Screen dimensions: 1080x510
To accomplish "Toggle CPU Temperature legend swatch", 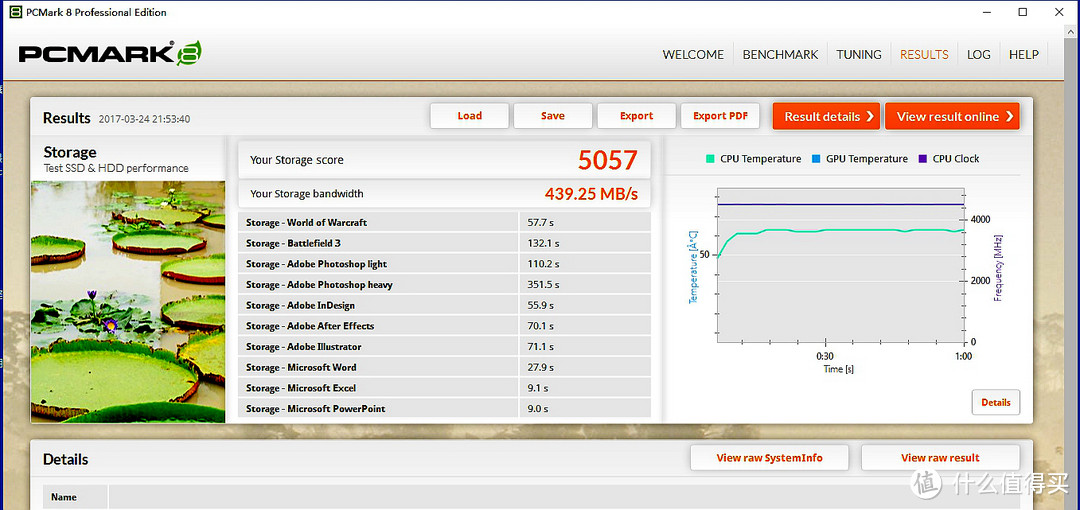I will click(x=710, y=159).
